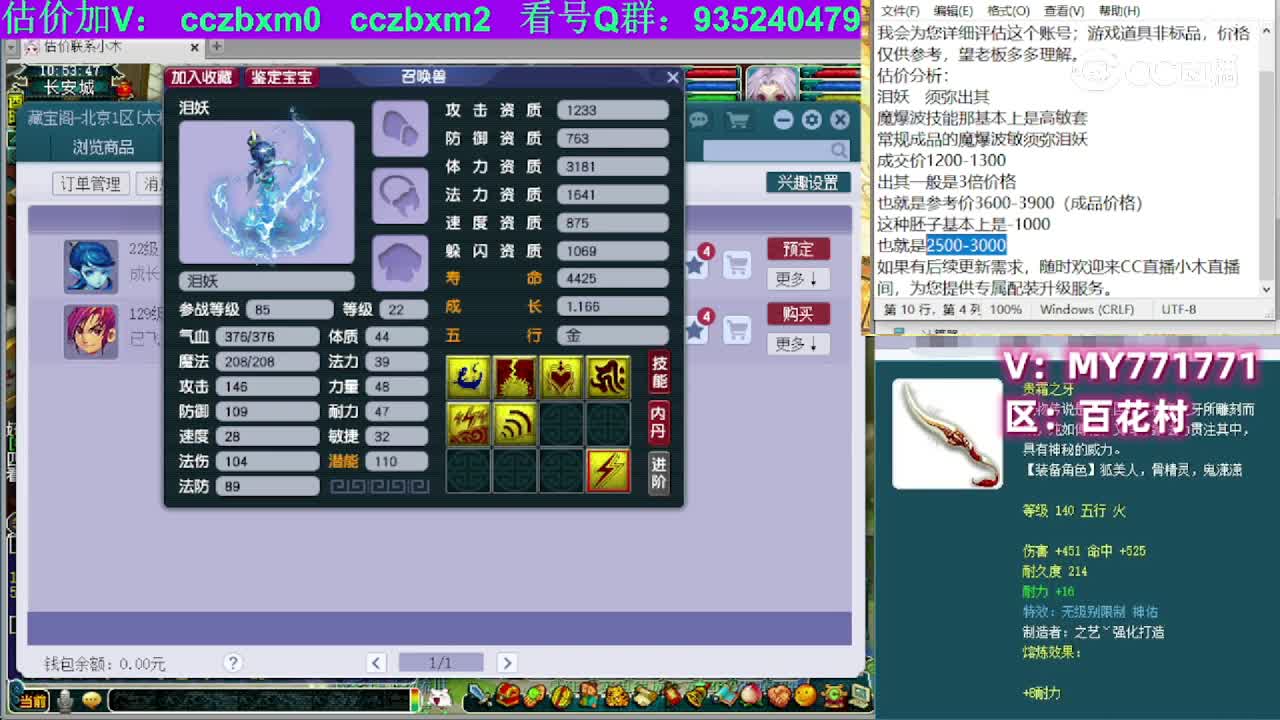Add the second listing to cart

pos(737,329)
